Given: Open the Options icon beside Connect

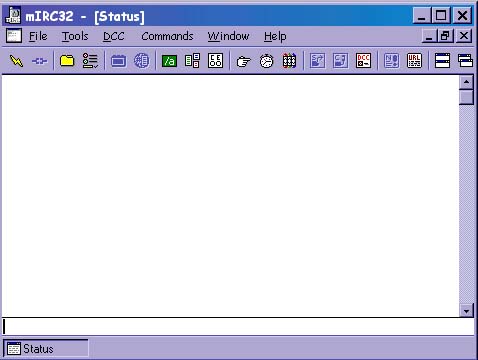Looking at the screenshot, I should click(x=39, y=61).
